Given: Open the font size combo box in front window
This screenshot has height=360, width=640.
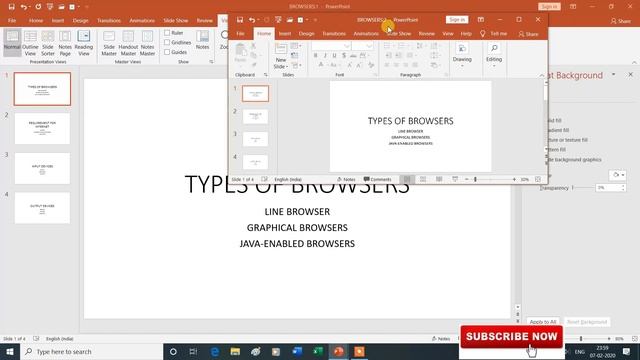Looking at the screenshot, I should click(x=362, y=46).
